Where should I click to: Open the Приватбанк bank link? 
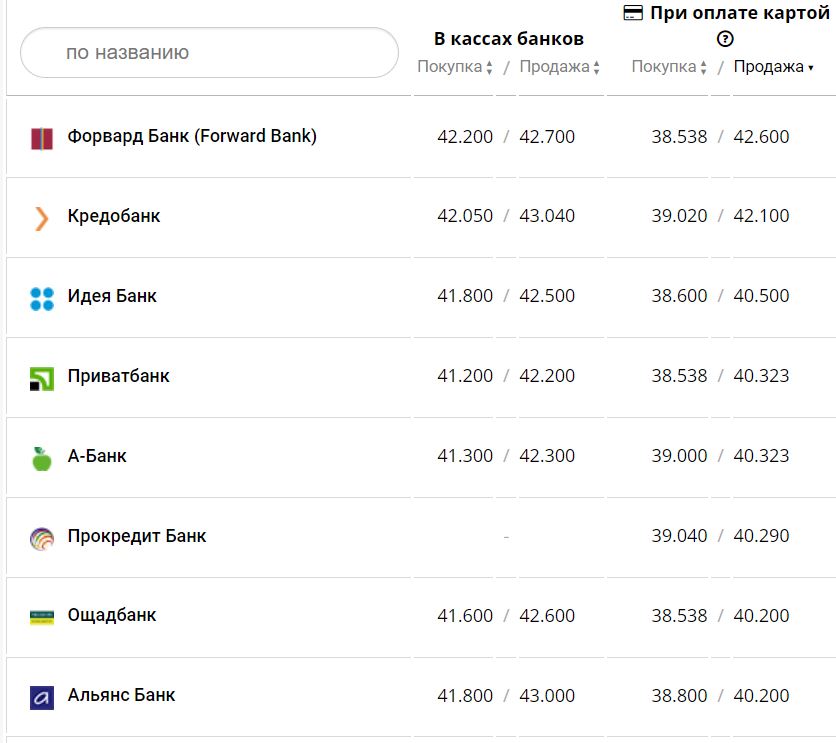point(119,376)
